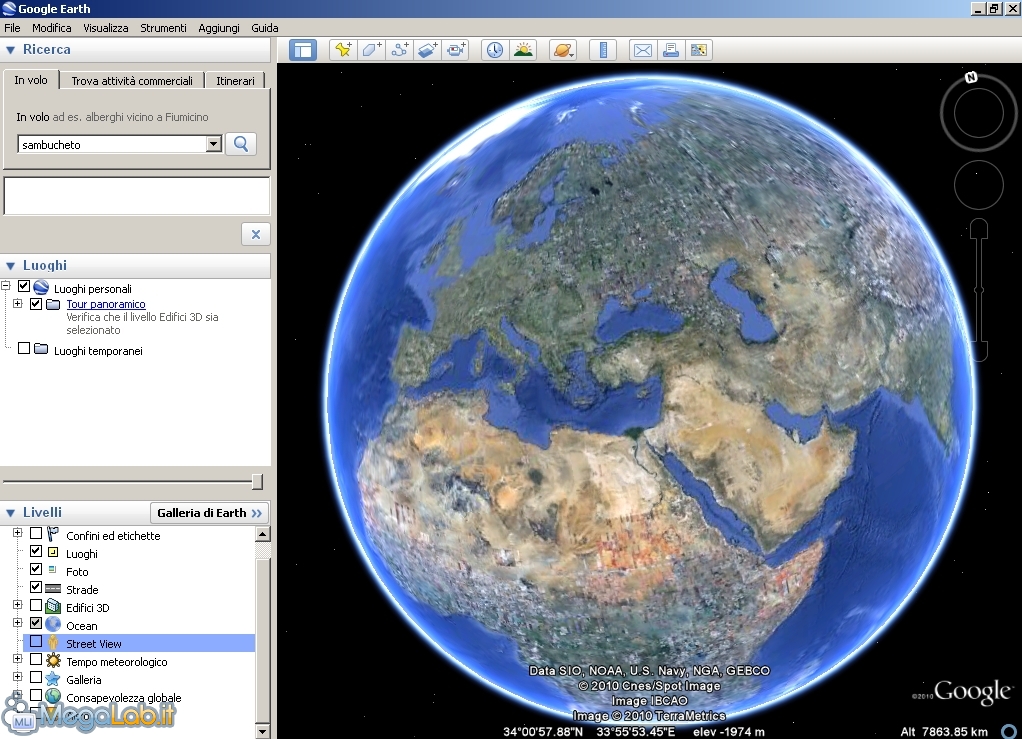Add a polygon using the toolbar
The height and width of the screenshot is (739, 1022).
[x=372, y=50]
